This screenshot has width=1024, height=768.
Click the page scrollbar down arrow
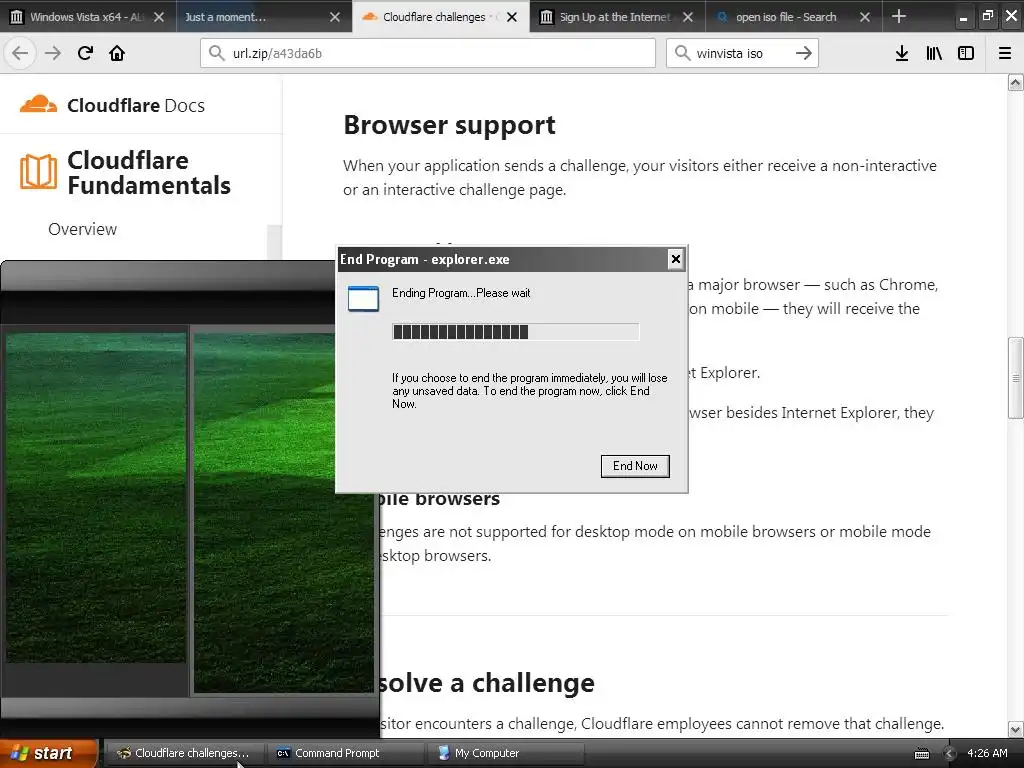[1016, 729]
